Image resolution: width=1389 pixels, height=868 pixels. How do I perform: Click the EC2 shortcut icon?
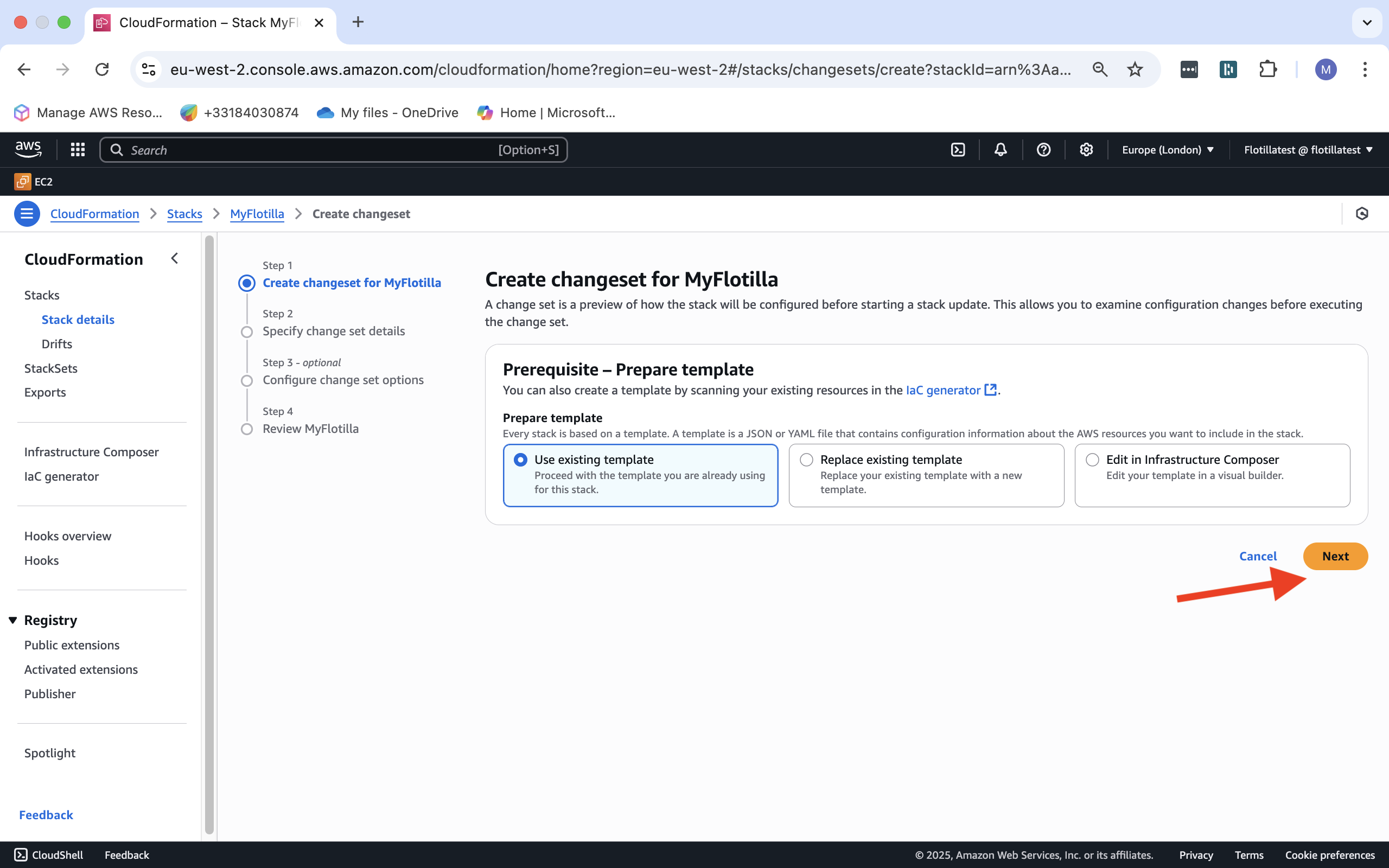[x=22, y=181]
